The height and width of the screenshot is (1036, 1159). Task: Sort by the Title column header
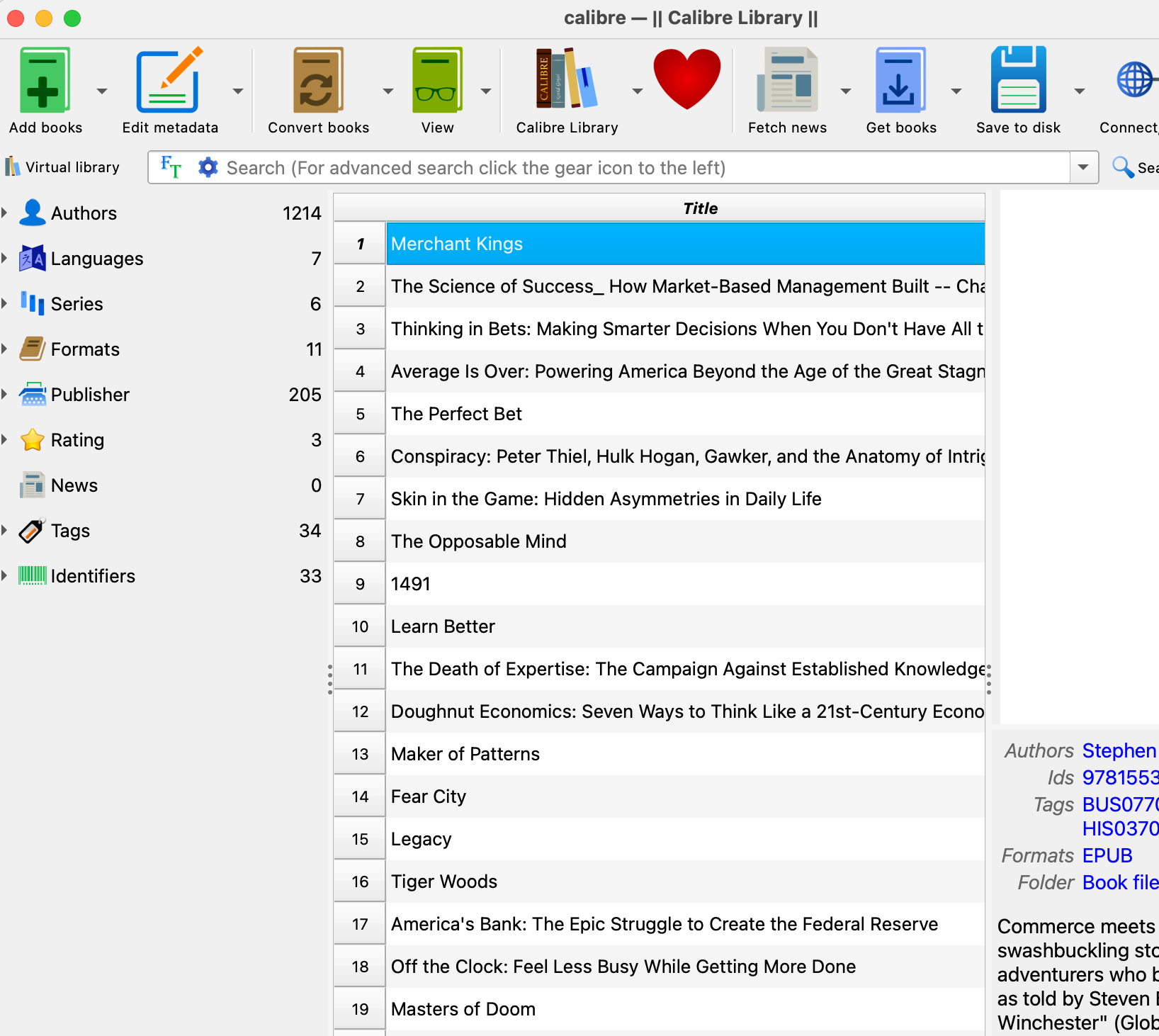point(685,208)
